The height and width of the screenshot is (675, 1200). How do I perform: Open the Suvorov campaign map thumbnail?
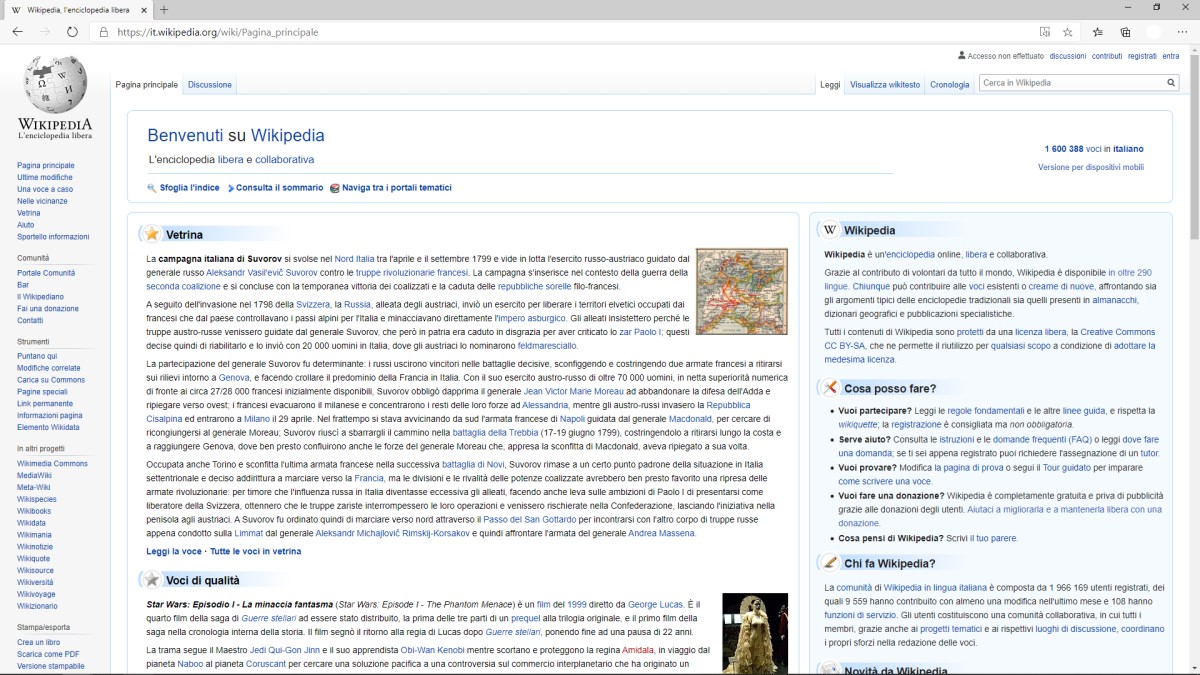[x=742, y=291]
